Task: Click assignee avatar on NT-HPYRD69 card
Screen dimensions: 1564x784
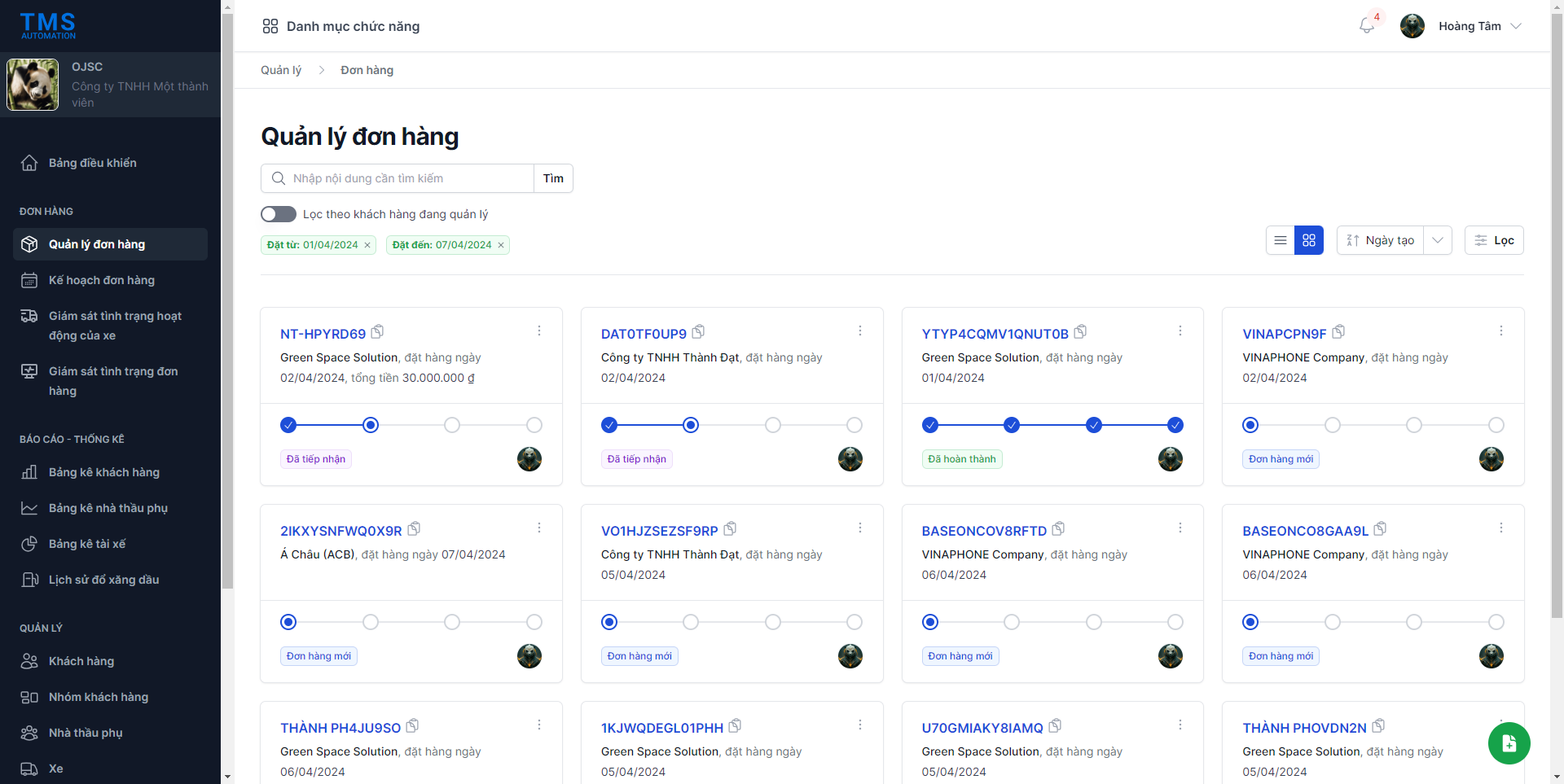Action: tap(529, 459)
